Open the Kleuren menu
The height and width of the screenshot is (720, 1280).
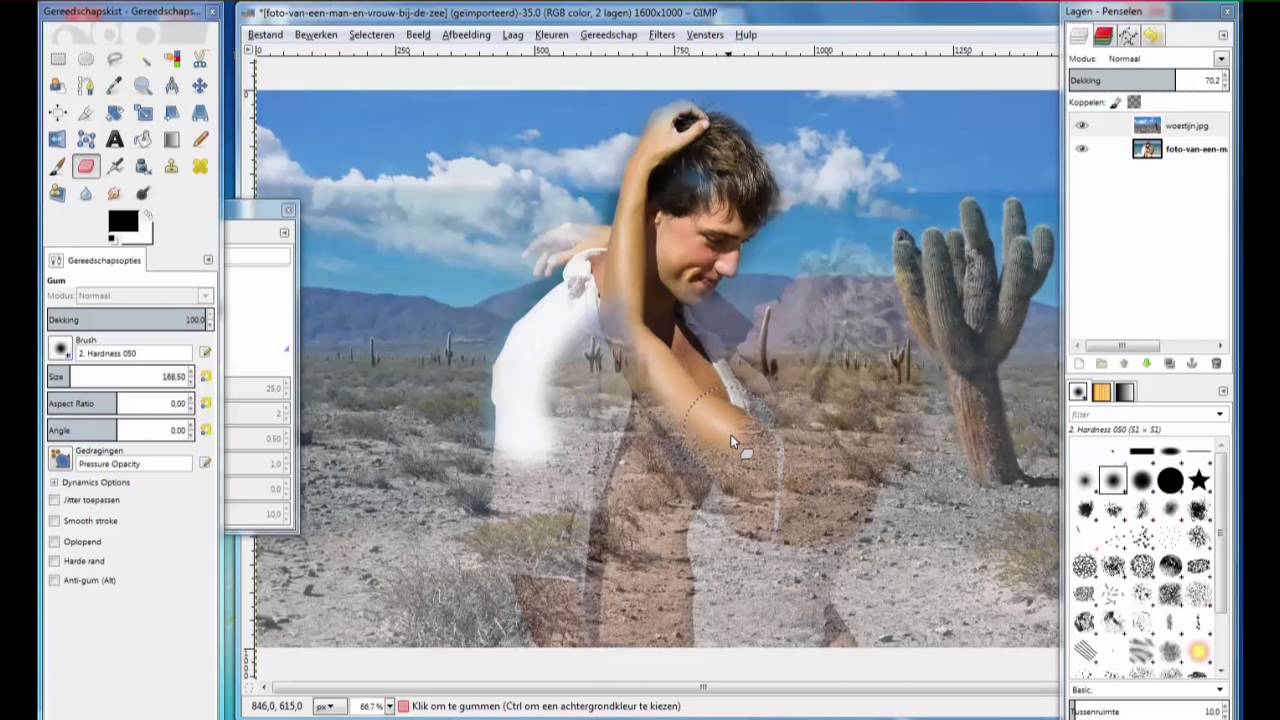coord(551,35)
